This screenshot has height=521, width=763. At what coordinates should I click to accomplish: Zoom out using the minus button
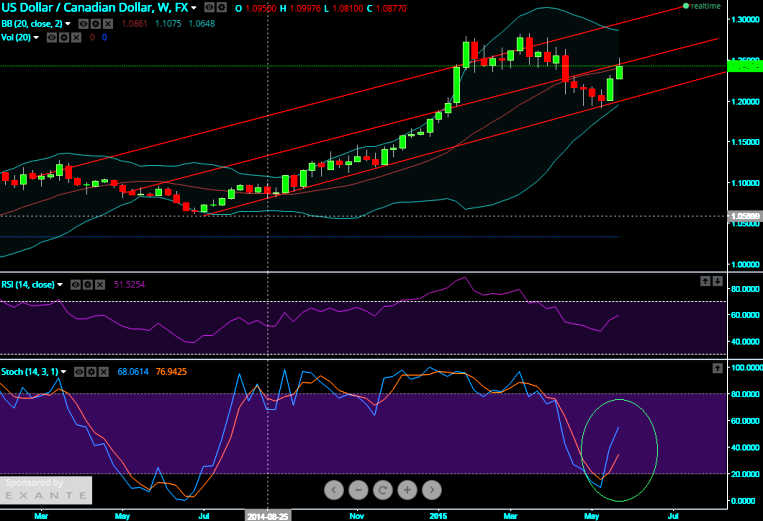358,490
